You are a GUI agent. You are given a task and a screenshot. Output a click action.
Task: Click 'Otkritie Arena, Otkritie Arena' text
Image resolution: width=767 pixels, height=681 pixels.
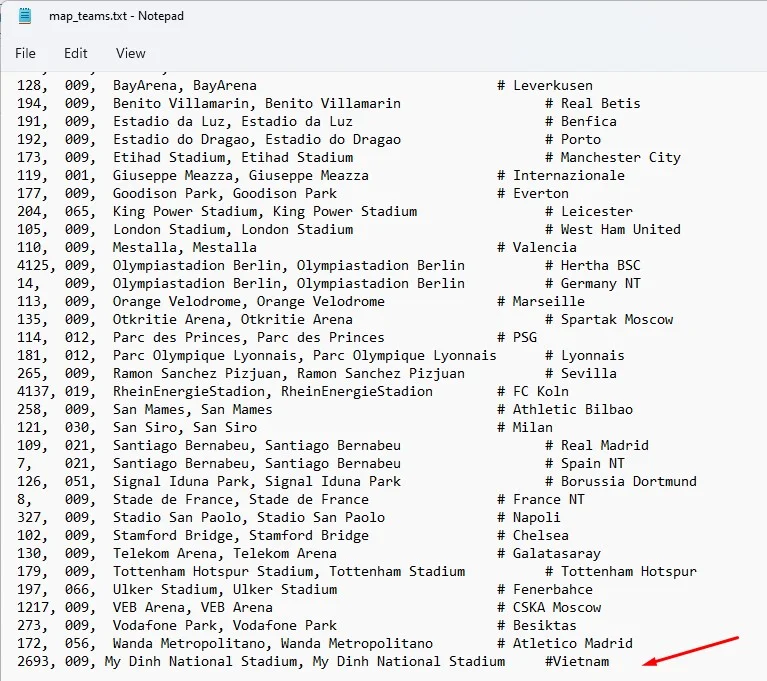pyautogui.click(x=233, y=319)
